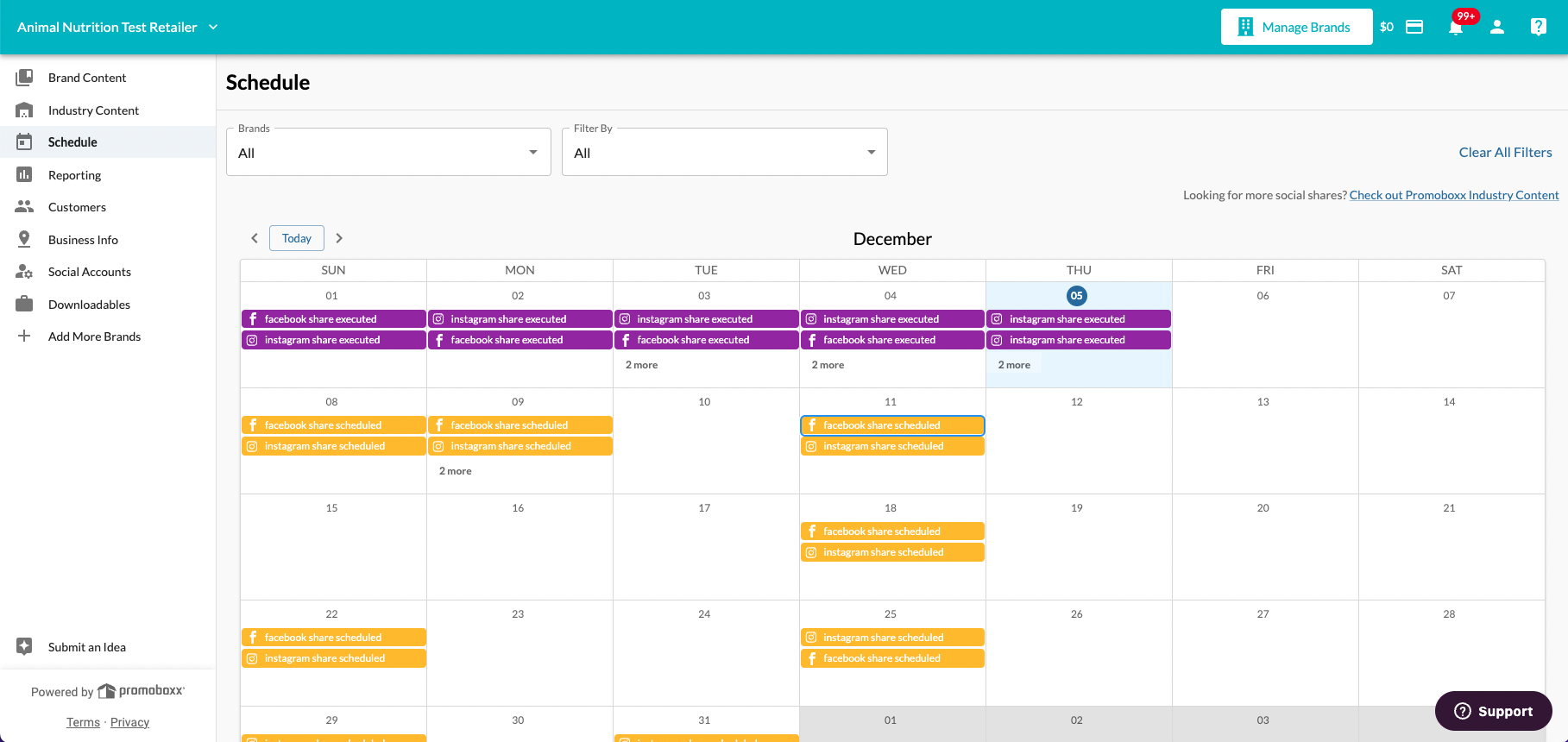Click the Manage Brands button
Viewport: 1568px width, 742px height.
(x=1296, y=27)
